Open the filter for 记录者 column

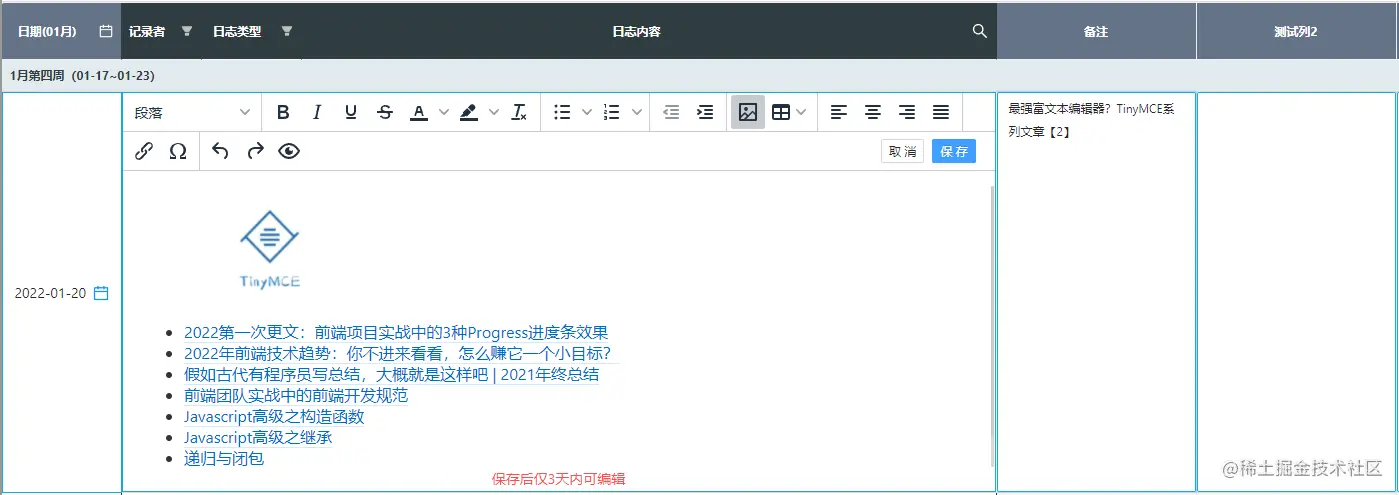(186, 31)
